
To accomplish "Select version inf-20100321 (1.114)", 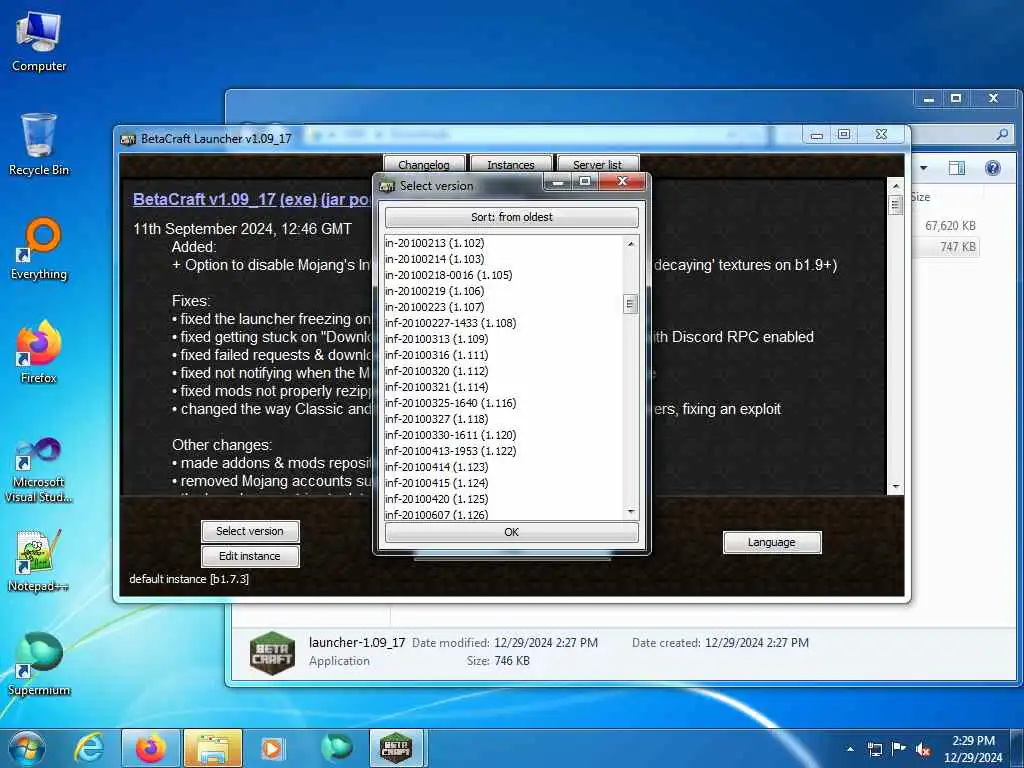I will [x=503, y=387].
